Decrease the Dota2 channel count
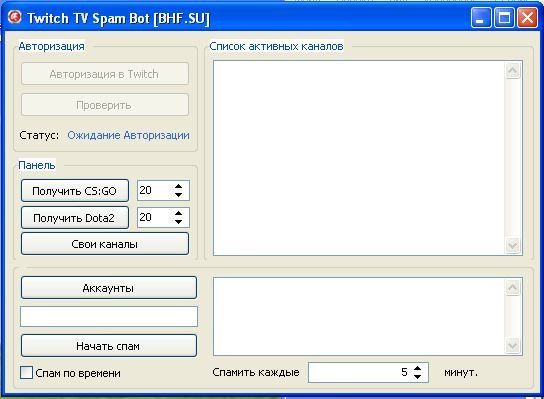This screenshot has height=399, width=544. click(178, 221)
